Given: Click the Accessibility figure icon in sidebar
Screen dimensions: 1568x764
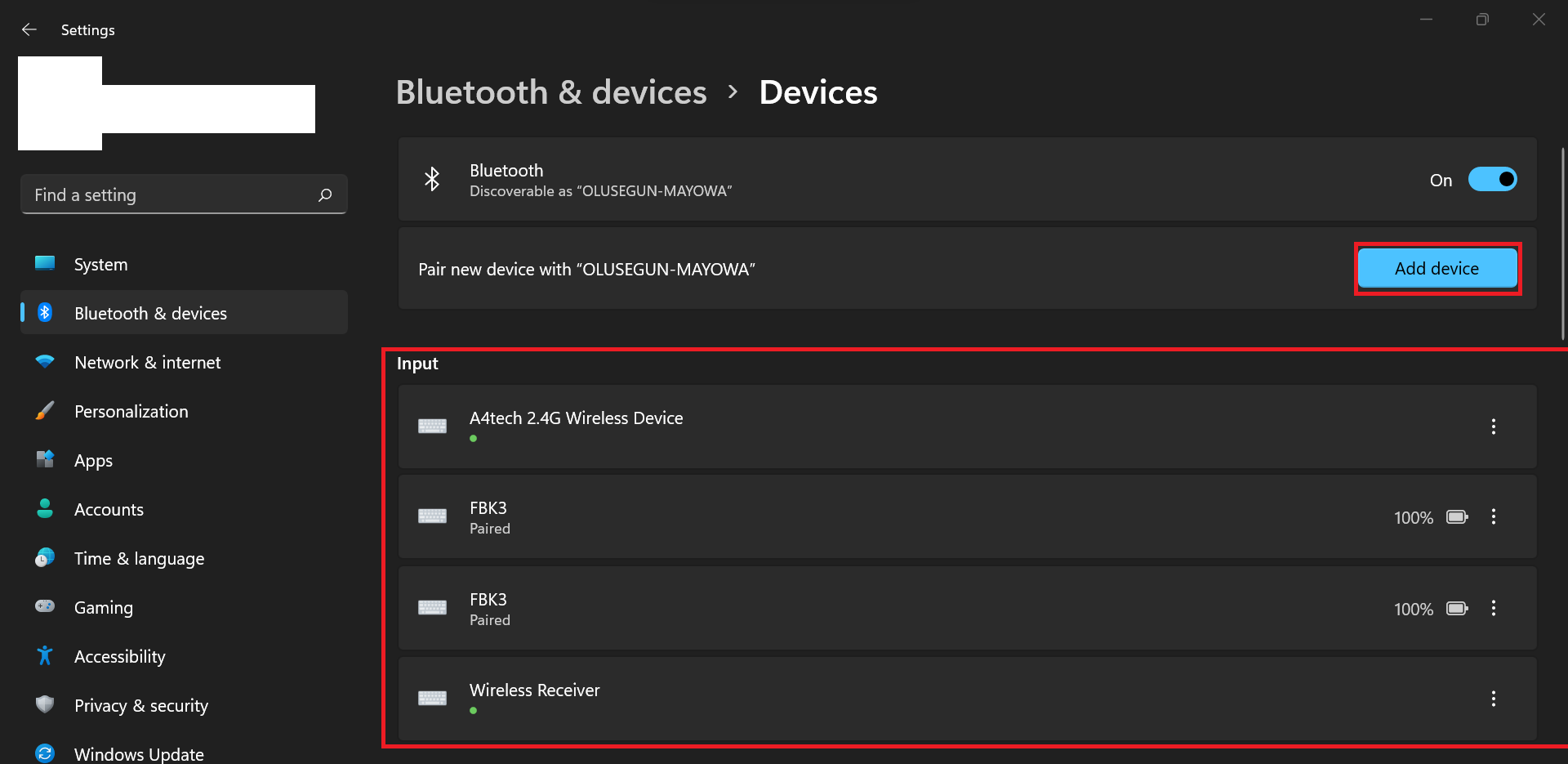Looking at the screenshot, I should tap(45, 656).
